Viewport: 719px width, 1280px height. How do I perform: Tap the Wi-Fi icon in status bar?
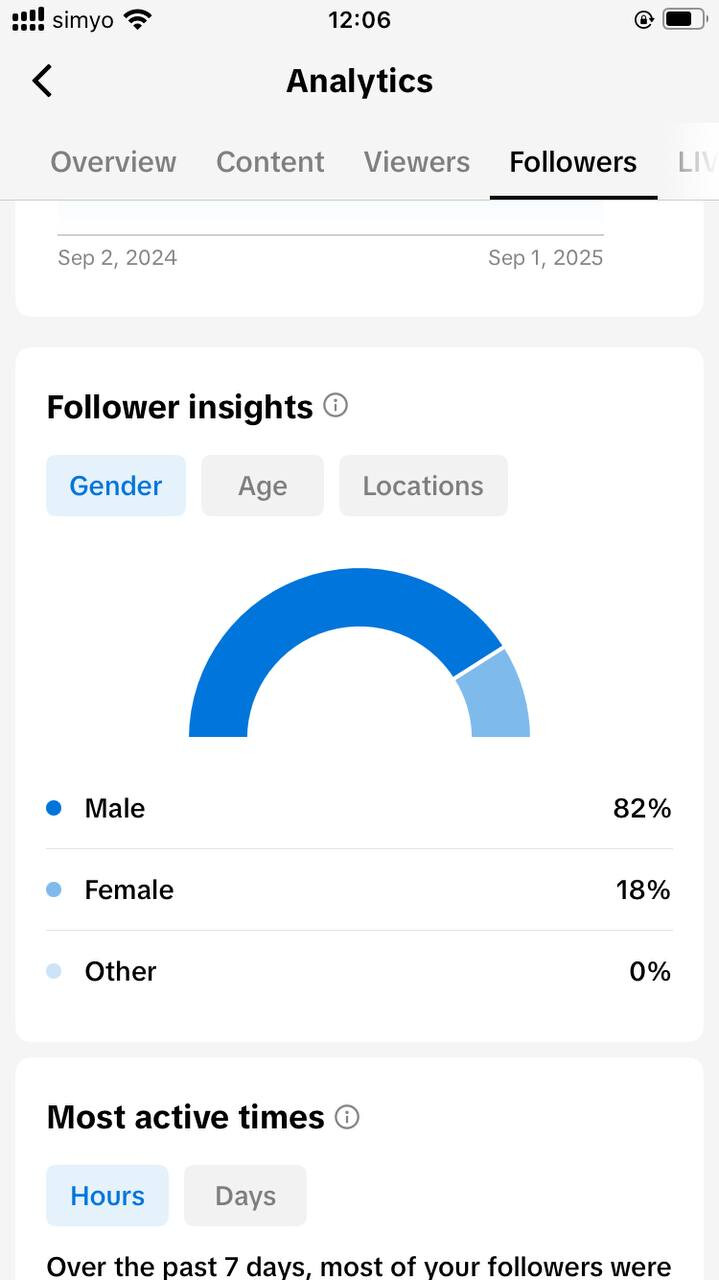[x=139, y=19]
